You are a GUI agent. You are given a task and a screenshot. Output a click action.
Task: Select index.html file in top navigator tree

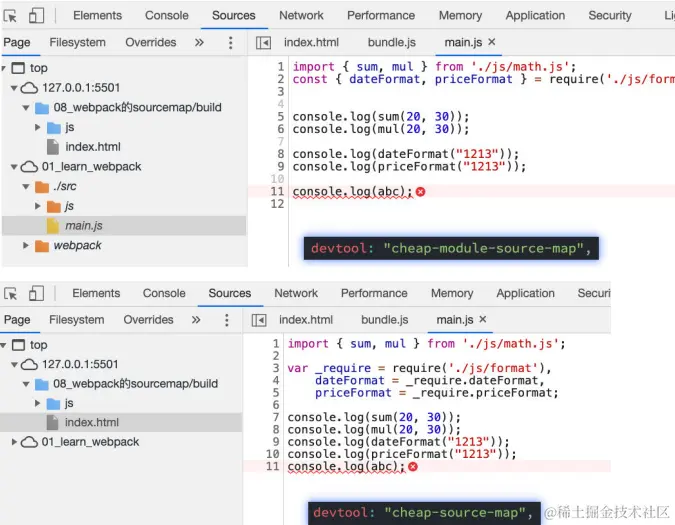pos(93,147)
